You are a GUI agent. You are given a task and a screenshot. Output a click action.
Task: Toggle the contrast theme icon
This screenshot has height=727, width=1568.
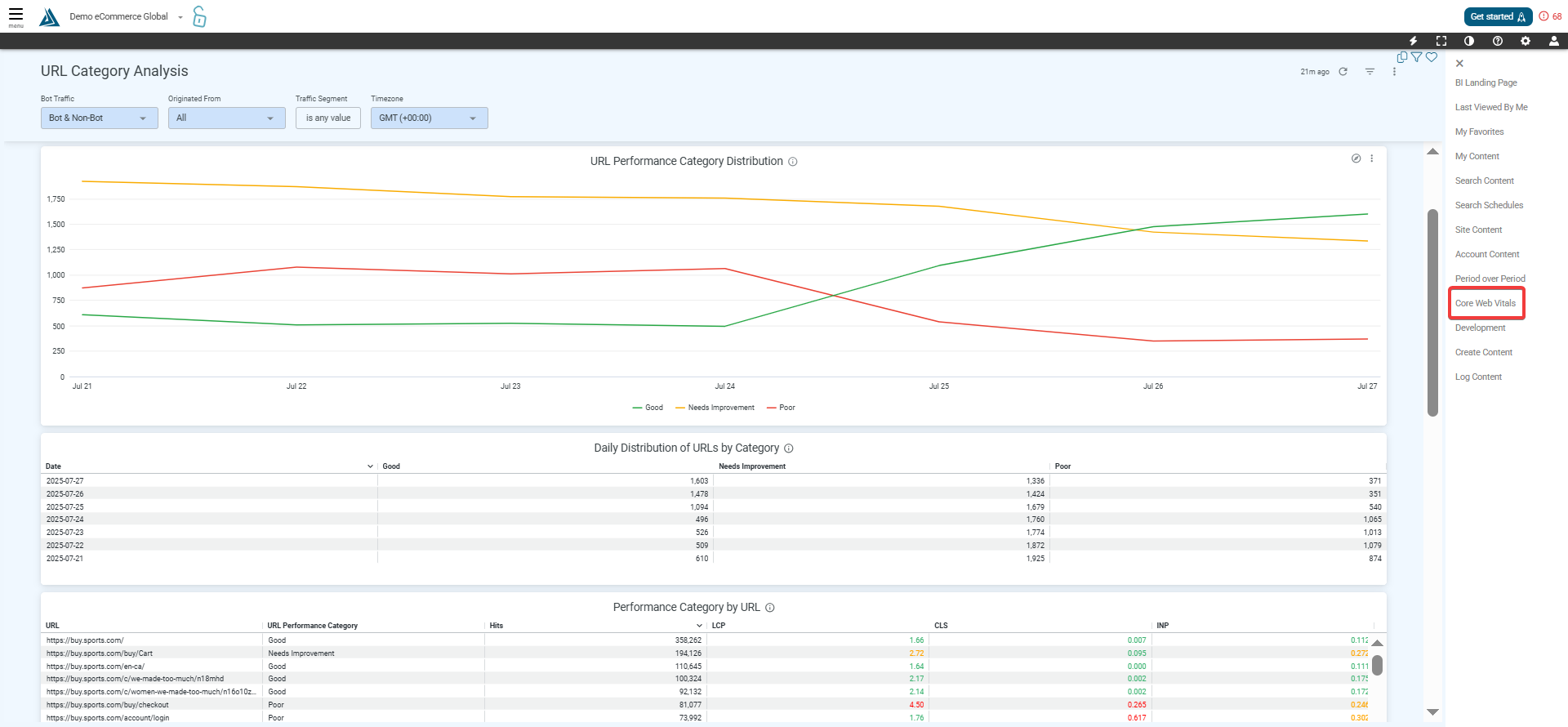click(1469, 41)
